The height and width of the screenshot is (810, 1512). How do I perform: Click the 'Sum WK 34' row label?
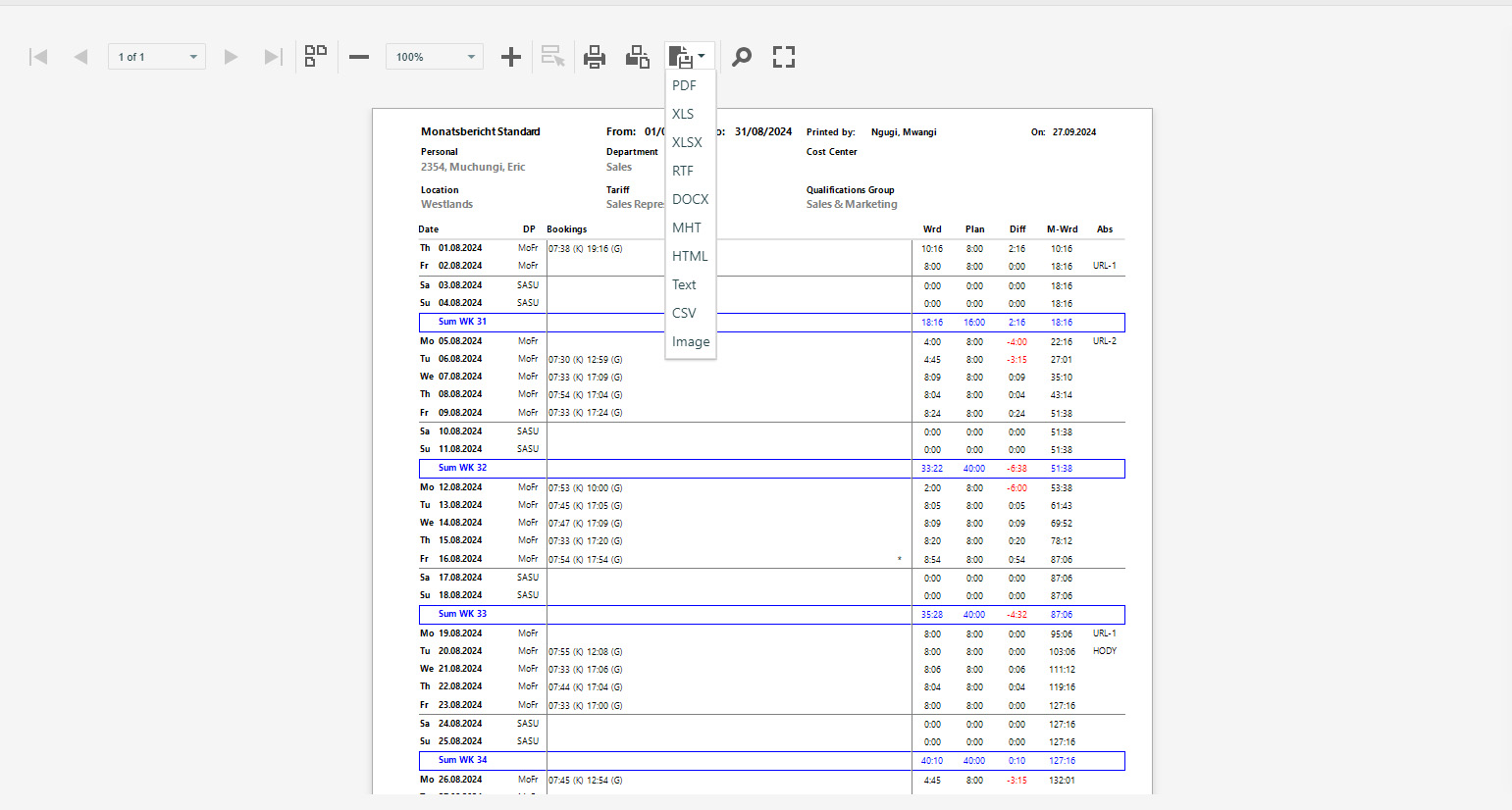(462, 760)
